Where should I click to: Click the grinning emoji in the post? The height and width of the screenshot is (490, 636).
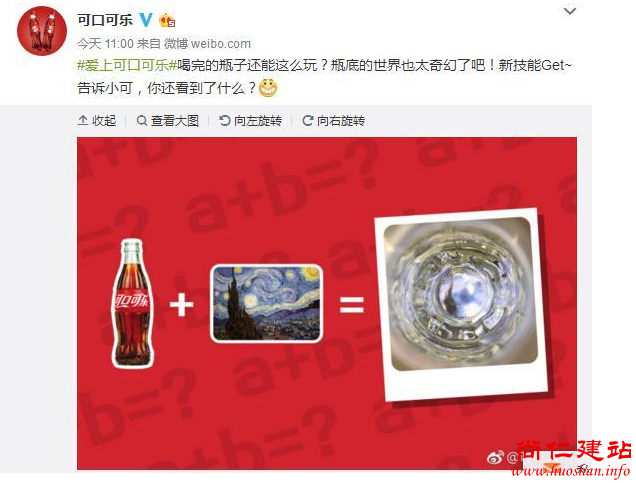pyautogui.click(x=268, y=88)
